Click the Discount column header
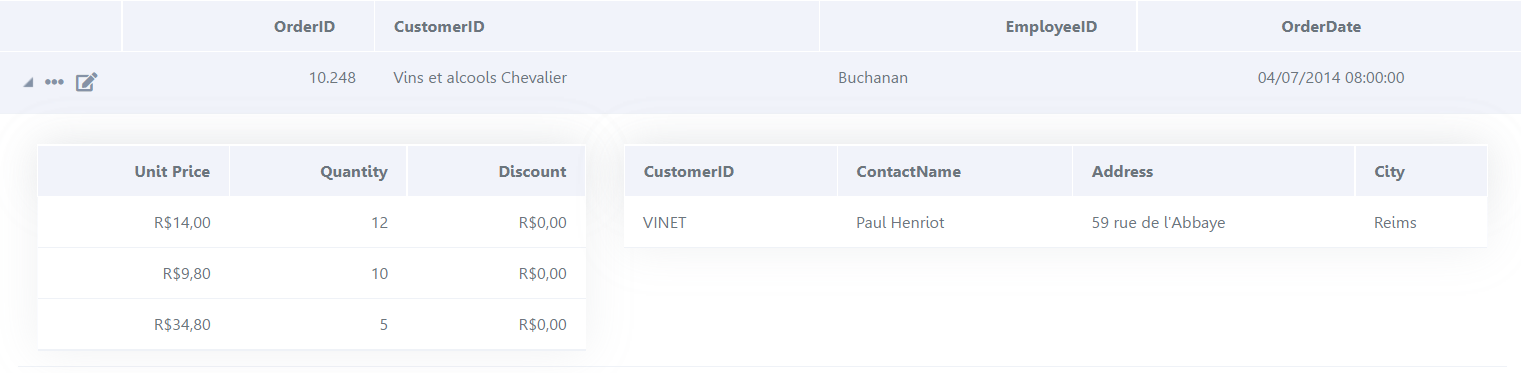Image resolution: width=1521 pixels, height=373 pixels. click(x=532, y=172)
